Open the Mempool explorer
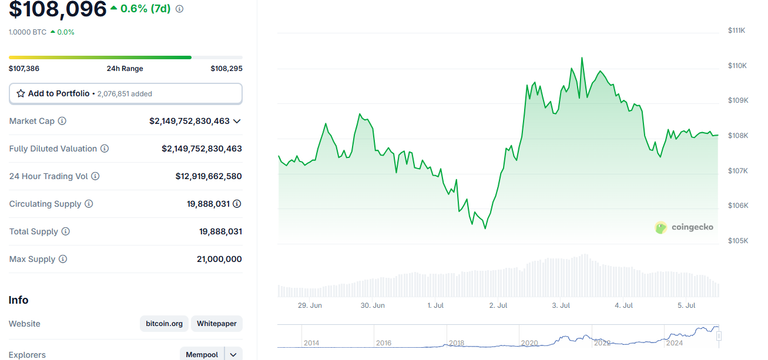768x360 pixels. 202,355
